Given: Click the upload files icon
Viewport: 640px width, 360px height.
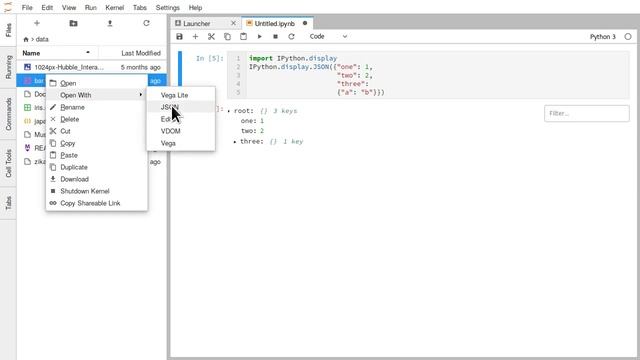Looking at the screenshot, I should coord(110,23).
